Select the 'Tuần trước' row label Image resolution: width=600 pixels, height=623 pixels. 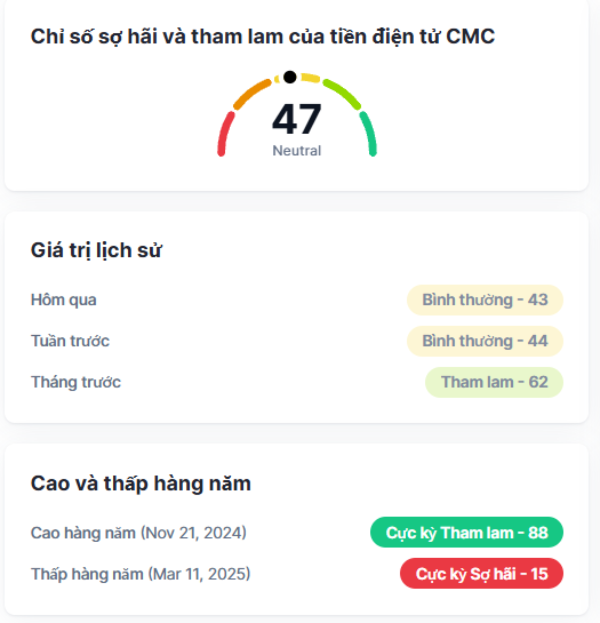[x=70, y=341]
